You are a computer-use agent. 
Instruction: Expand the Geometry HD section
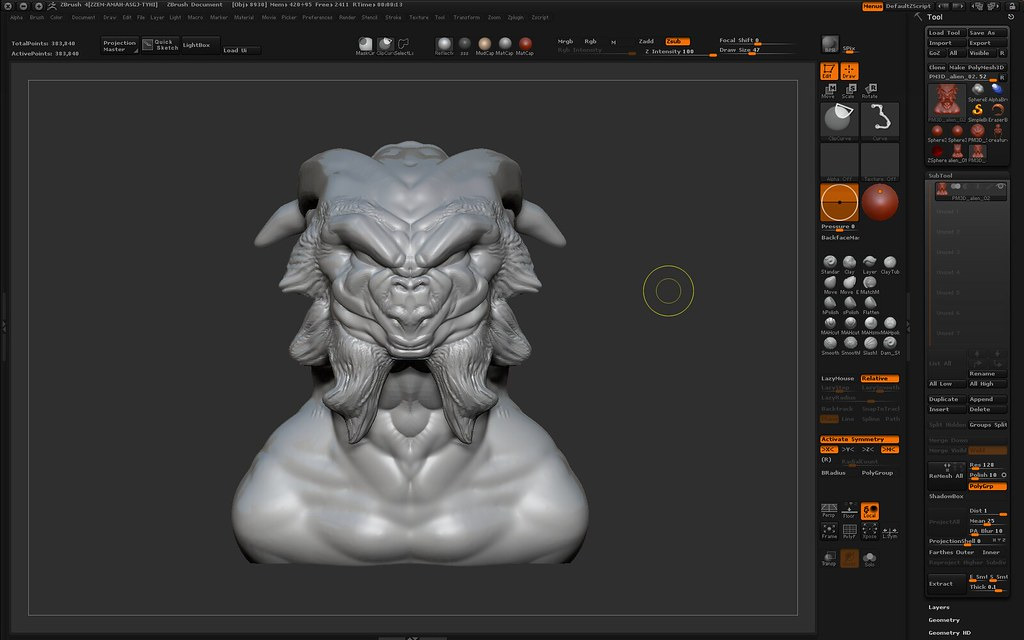pos(949,633)
